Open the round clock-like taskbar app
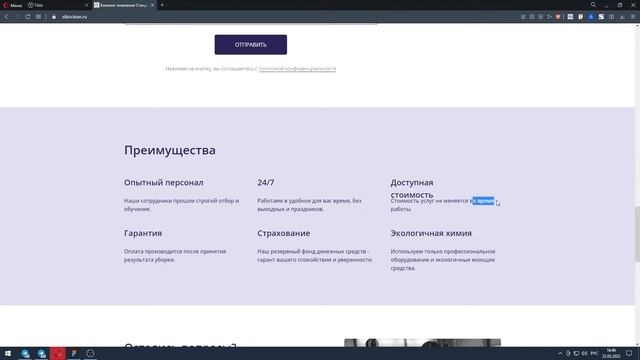 [90, 353]
